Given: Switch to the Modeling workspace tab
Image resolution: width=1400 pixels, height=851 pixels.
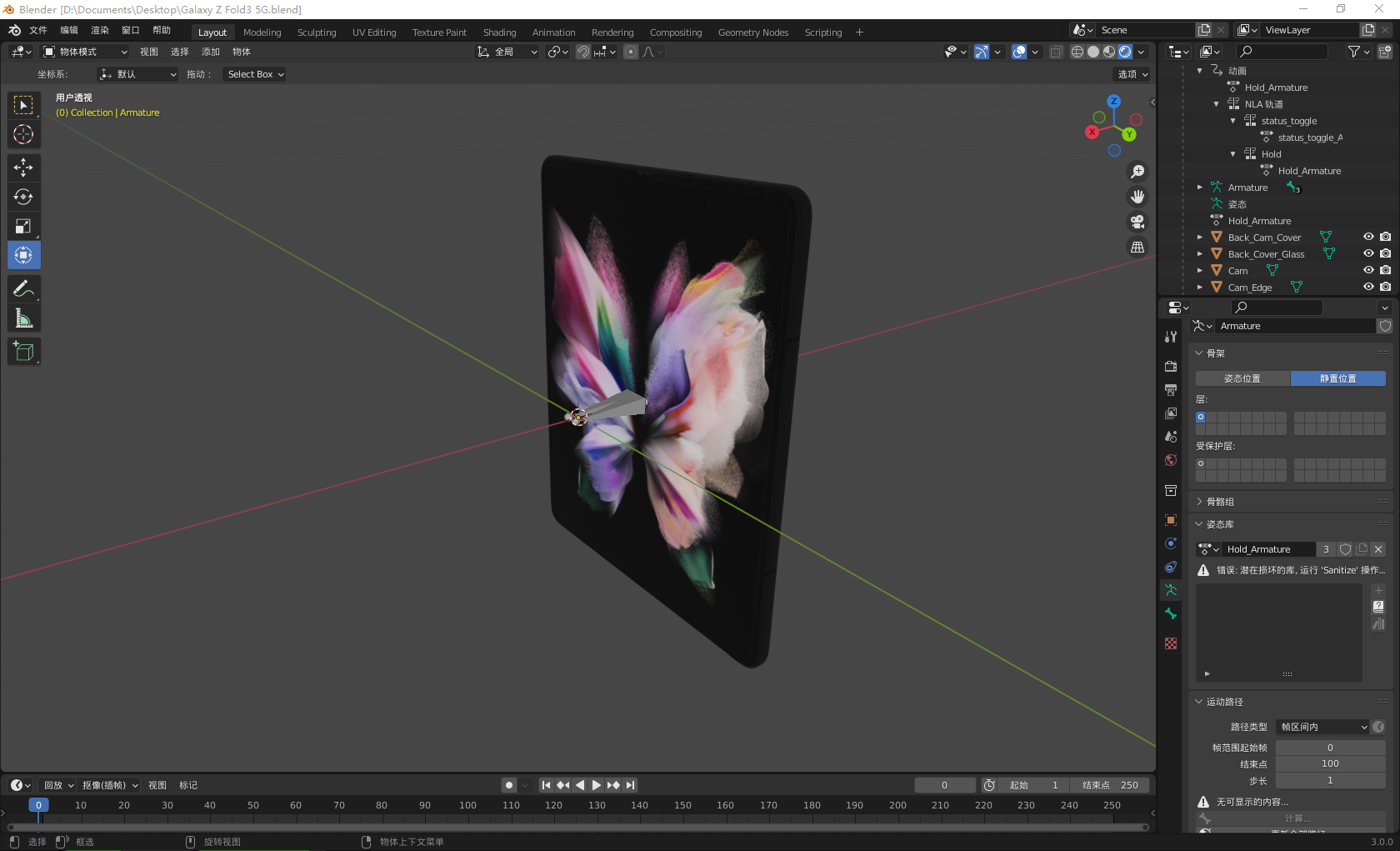Looking at the screenshot, I should [262, 33].
